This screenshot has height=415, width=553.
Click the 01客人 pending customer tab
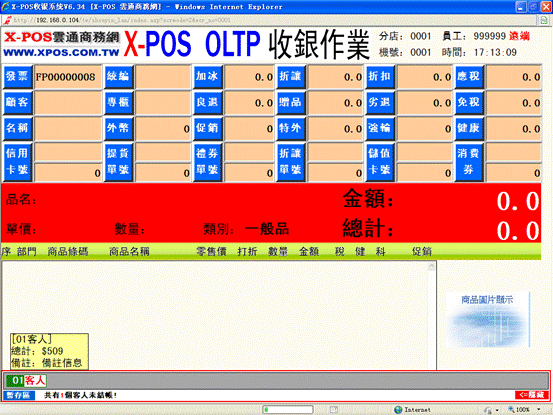click(x=26, y=380)
